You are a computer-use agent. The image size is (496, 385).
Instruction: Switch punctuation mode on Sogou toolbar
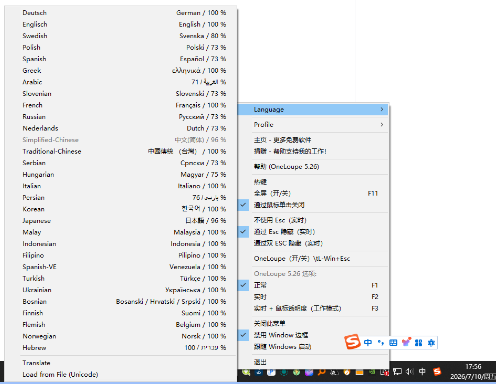[381, 343]
